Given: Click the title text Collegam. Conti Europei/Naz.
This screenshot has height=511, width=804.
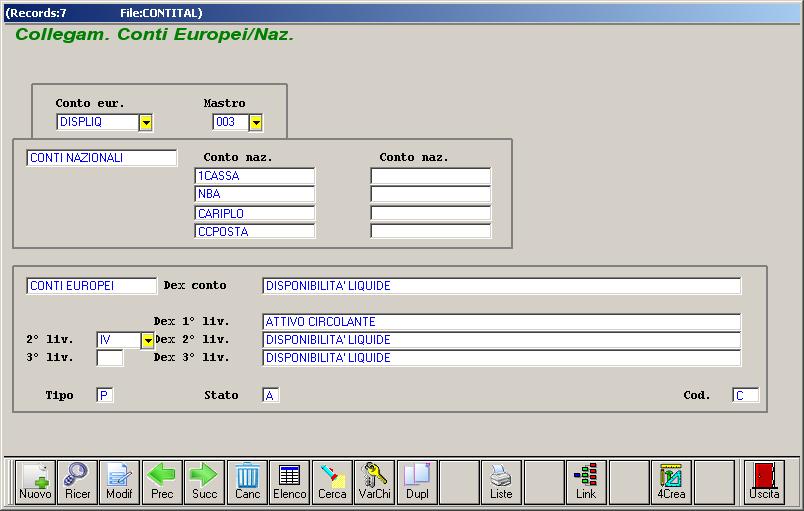Looking at the screenshot, I should tap(154, 35).
